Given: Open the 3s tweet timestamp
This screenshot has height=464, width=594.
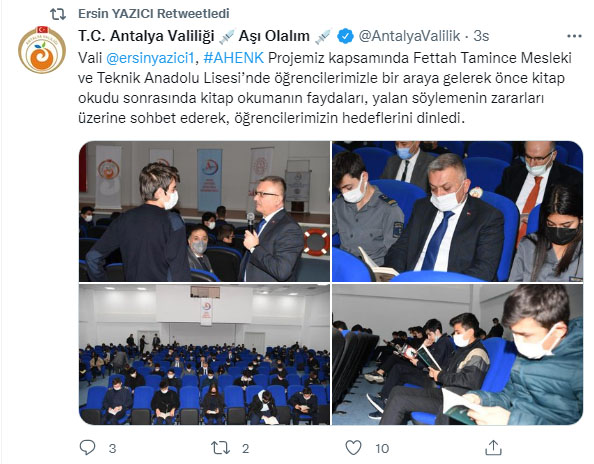Looking at the screenshot, I should click(481, 36).
